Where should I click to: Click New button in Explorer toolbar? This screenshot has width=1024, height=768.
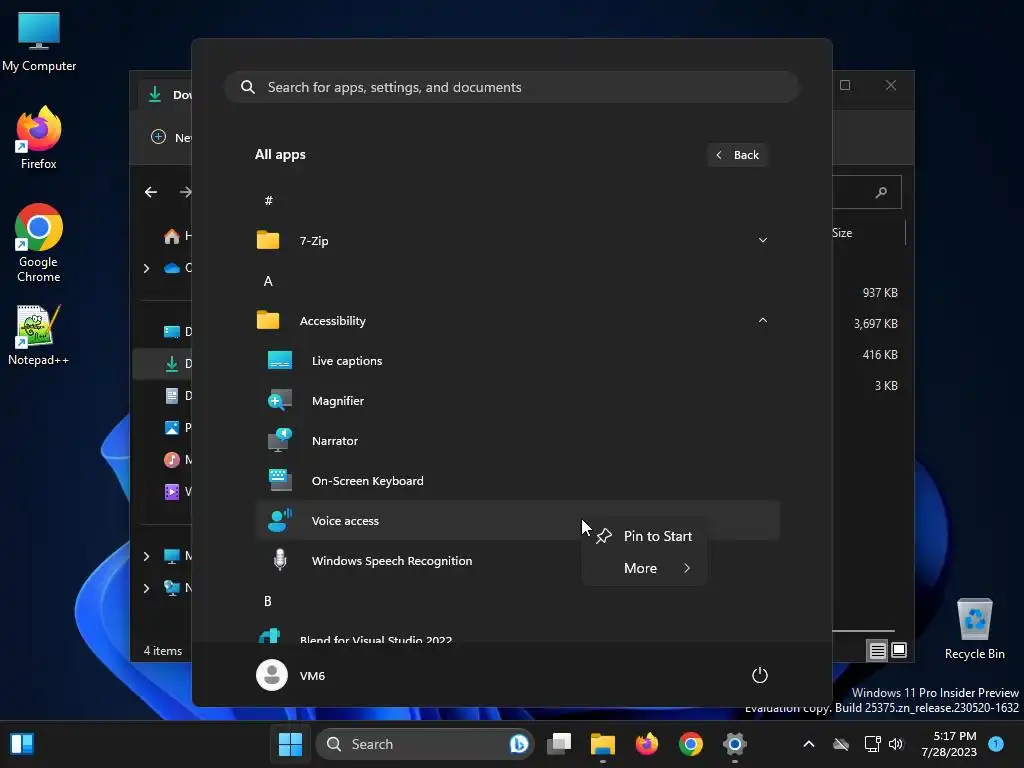[x=171, y=137]
